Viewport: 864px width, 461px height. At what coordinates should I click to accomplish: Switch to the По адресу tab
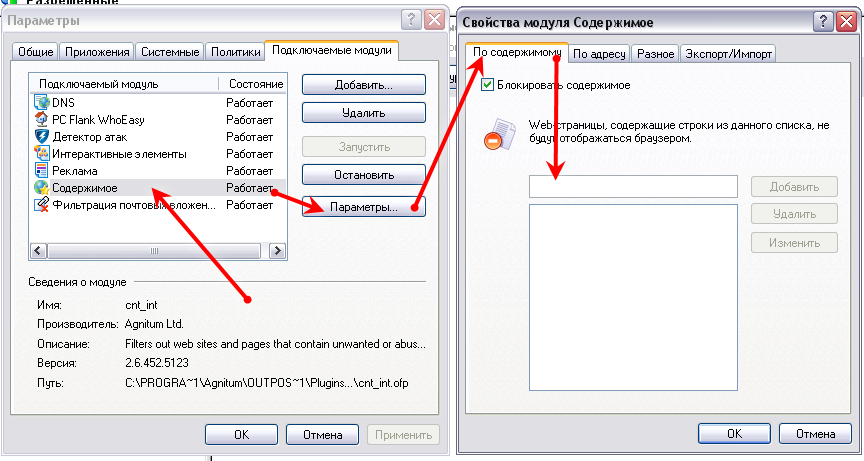point(599,54)
